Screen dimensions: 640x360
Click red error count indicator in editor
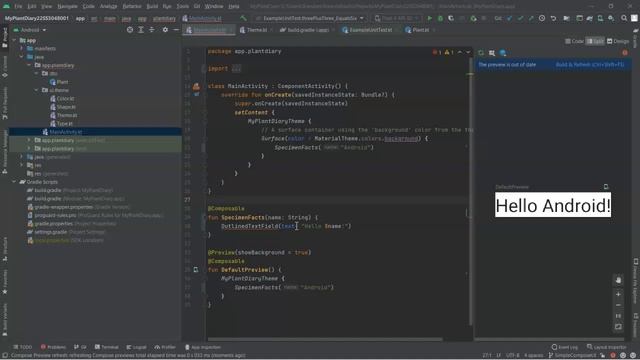(x=437, y=52)
